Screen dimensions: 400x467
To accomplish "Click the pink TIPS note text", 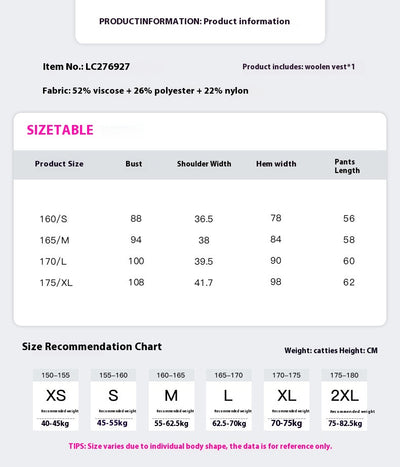I will point(200,446).
